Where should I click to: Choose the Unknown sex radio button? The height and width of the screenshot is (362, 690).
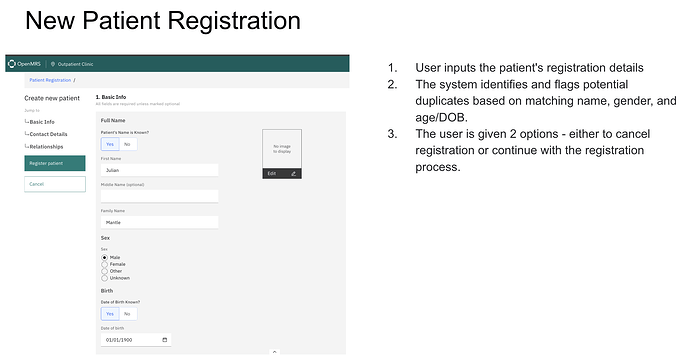click(x=104, y=278)
